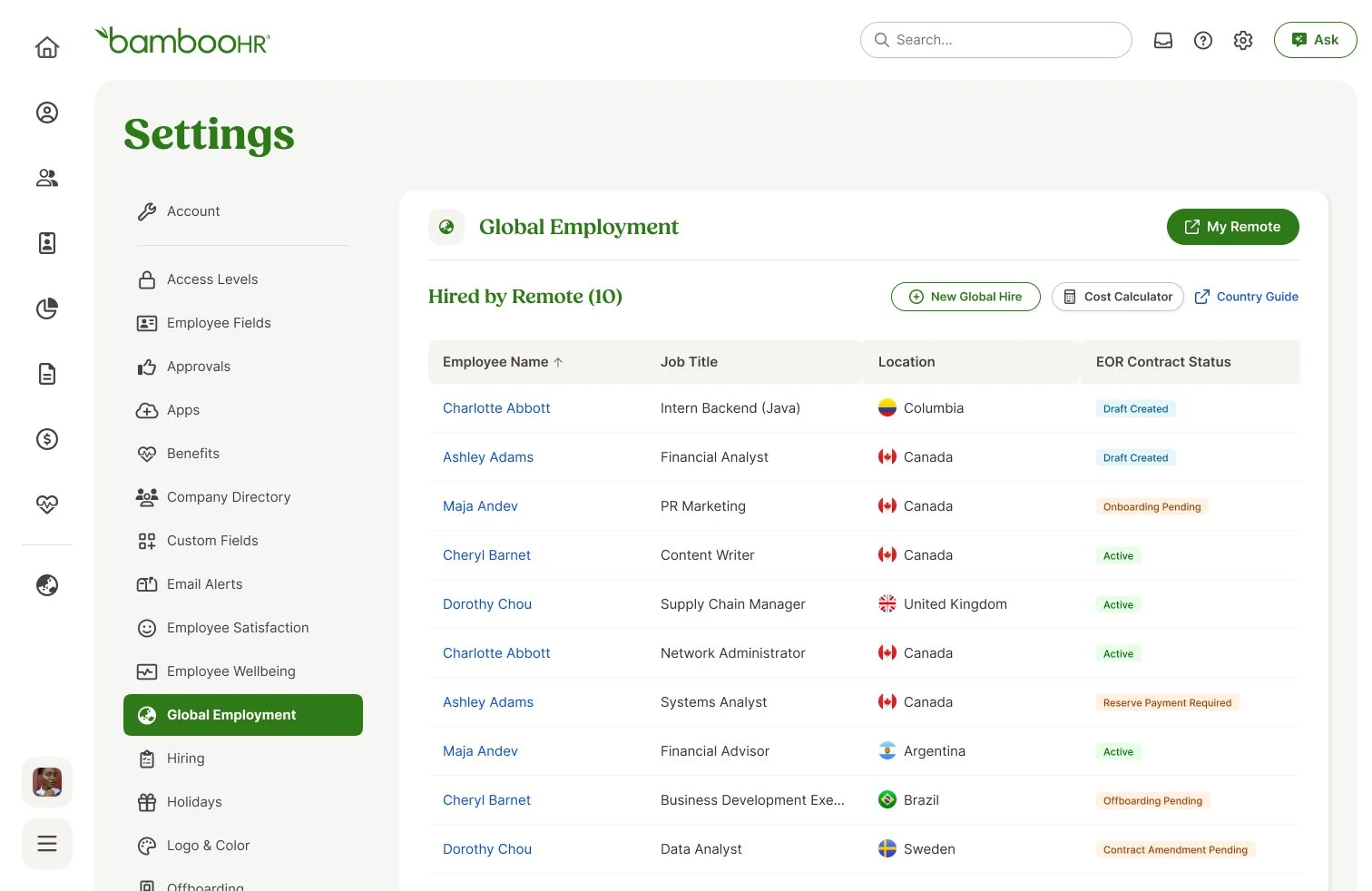Open the My Remote button

click(x=1233, y=227)
